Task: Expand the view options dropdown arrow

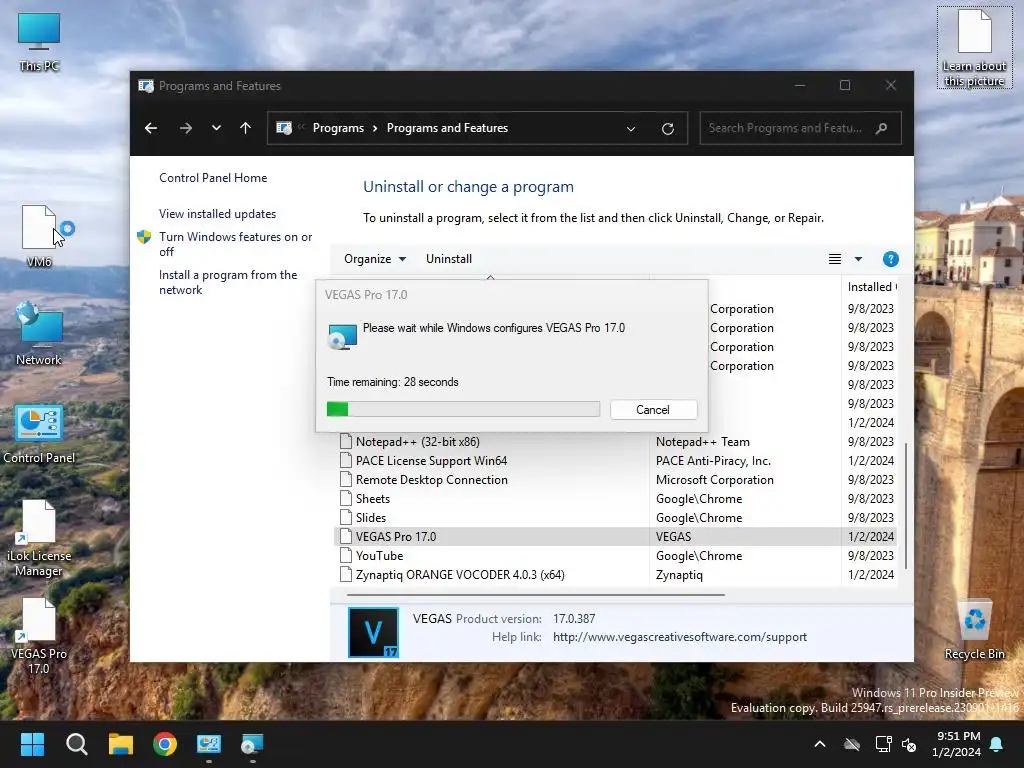Action: tap(859, 259)
